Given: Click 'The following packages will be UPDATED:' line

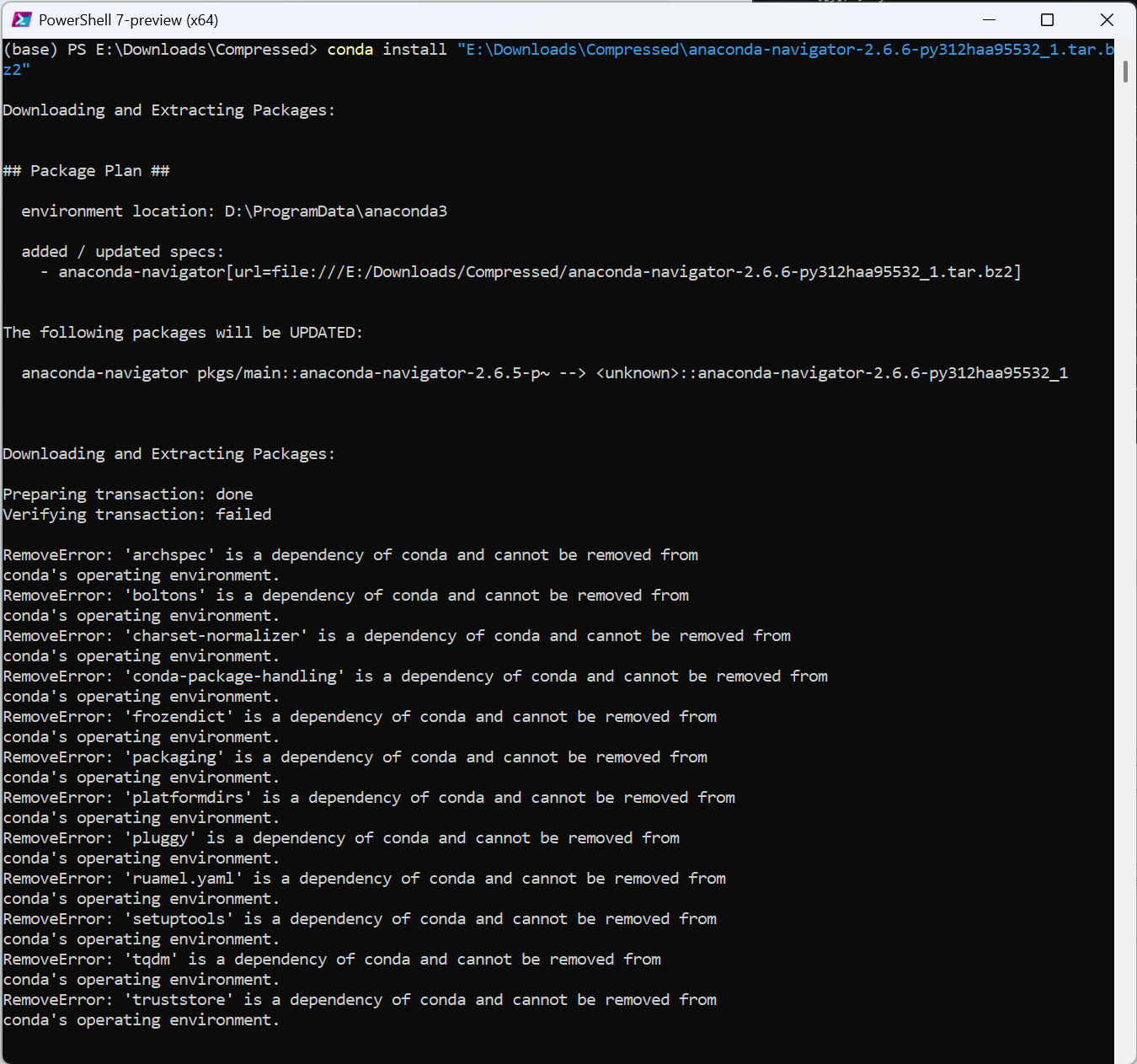Looking at the screenshot, I should pos(183,333).
